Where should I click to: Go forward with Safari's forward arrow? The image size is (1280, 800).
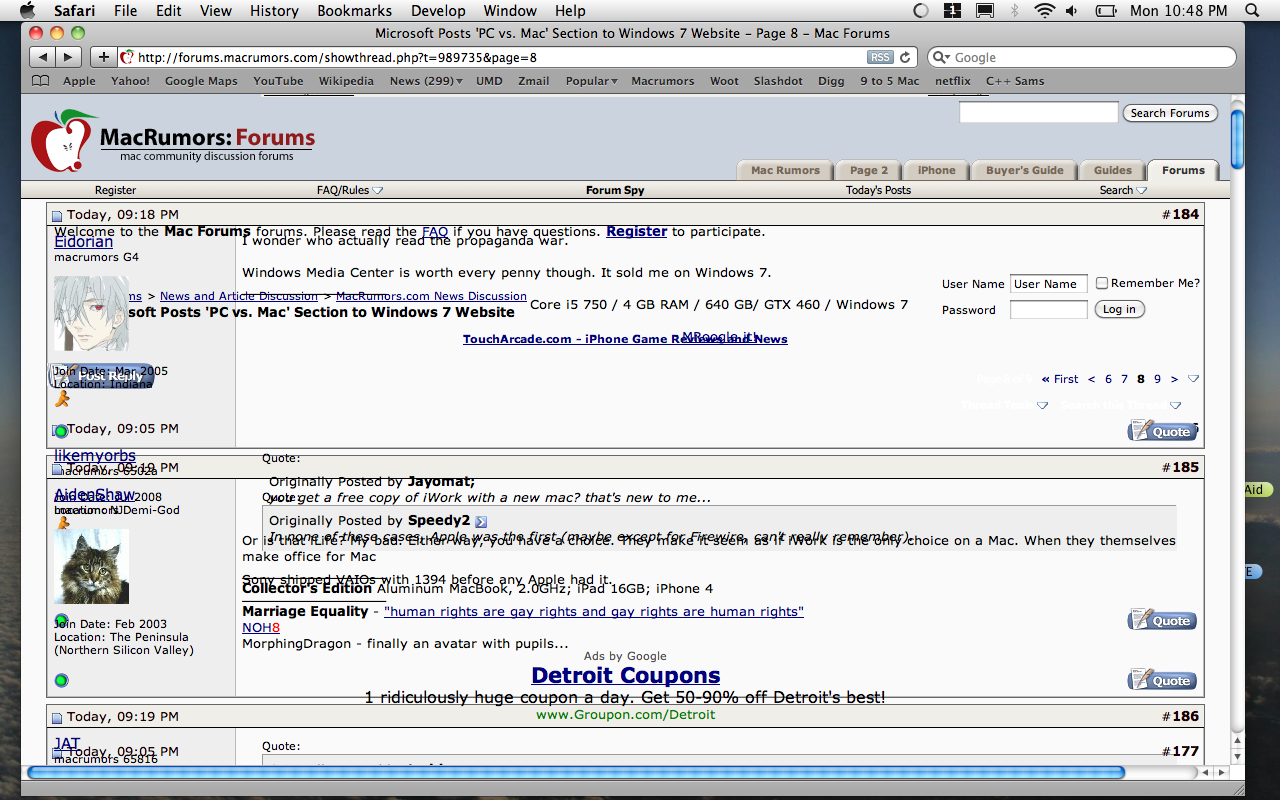(x=69, y=57)
